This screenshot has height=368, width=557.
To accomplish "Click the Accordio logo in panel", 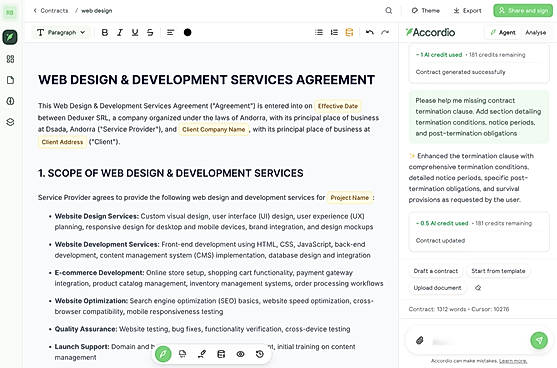I will tap(431, 33).
